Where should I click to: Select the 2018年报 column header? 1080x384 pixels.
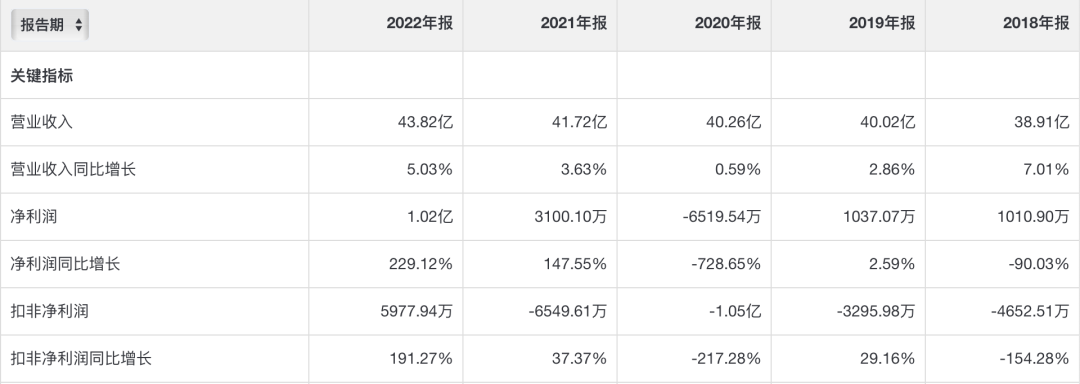pos(1037,23)
